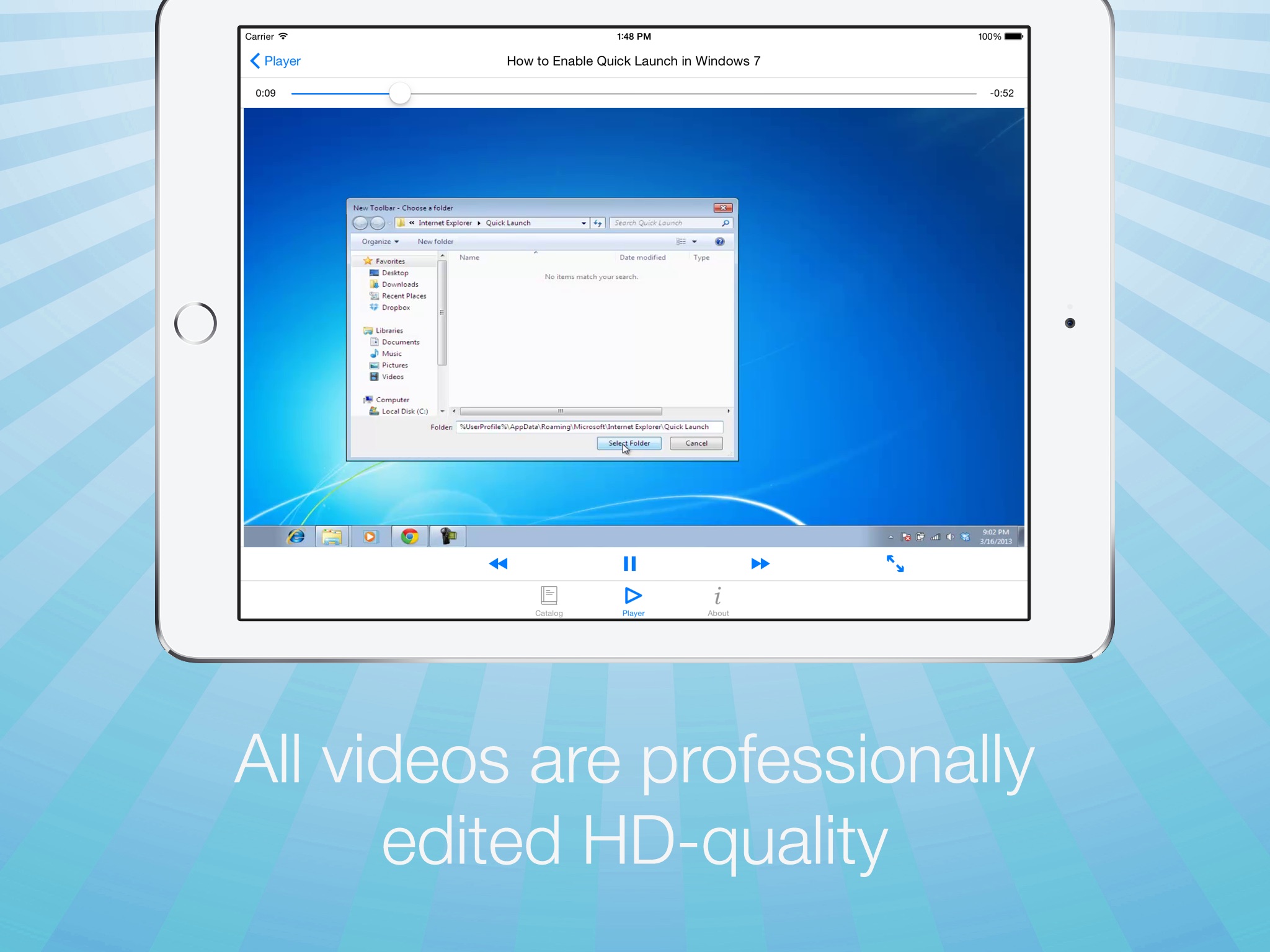The width and height of the screenshot is (1270, 952).
Task: Expand the change view dropdown arrow
Action: (695, 242)
